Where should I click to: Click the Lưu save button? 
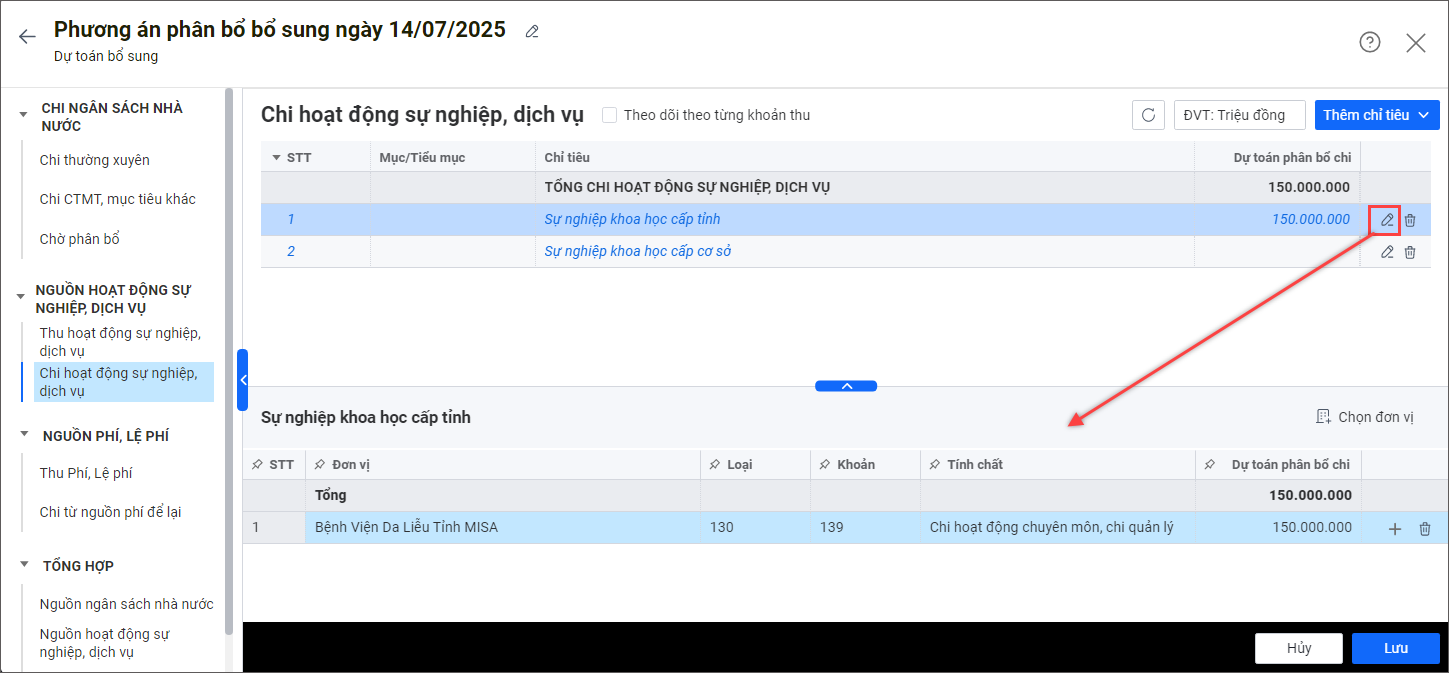click(1395, 648)
